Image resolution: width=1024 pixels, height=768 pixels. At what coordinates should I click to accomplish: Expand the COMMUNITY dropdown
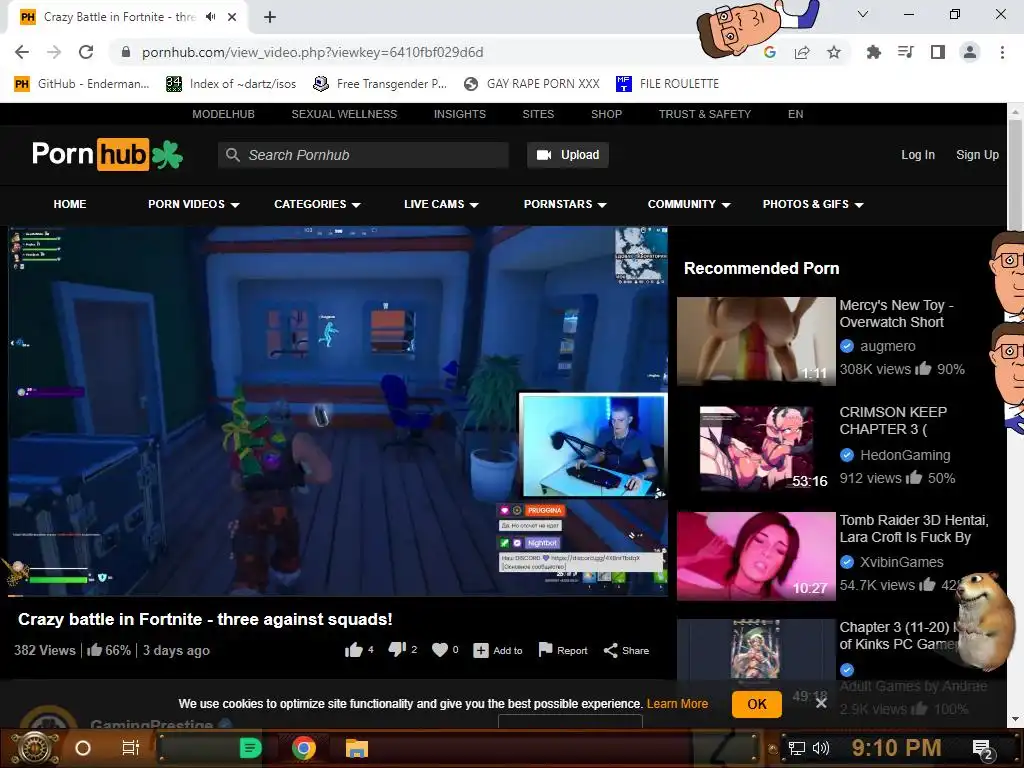[x=688, y=204]
